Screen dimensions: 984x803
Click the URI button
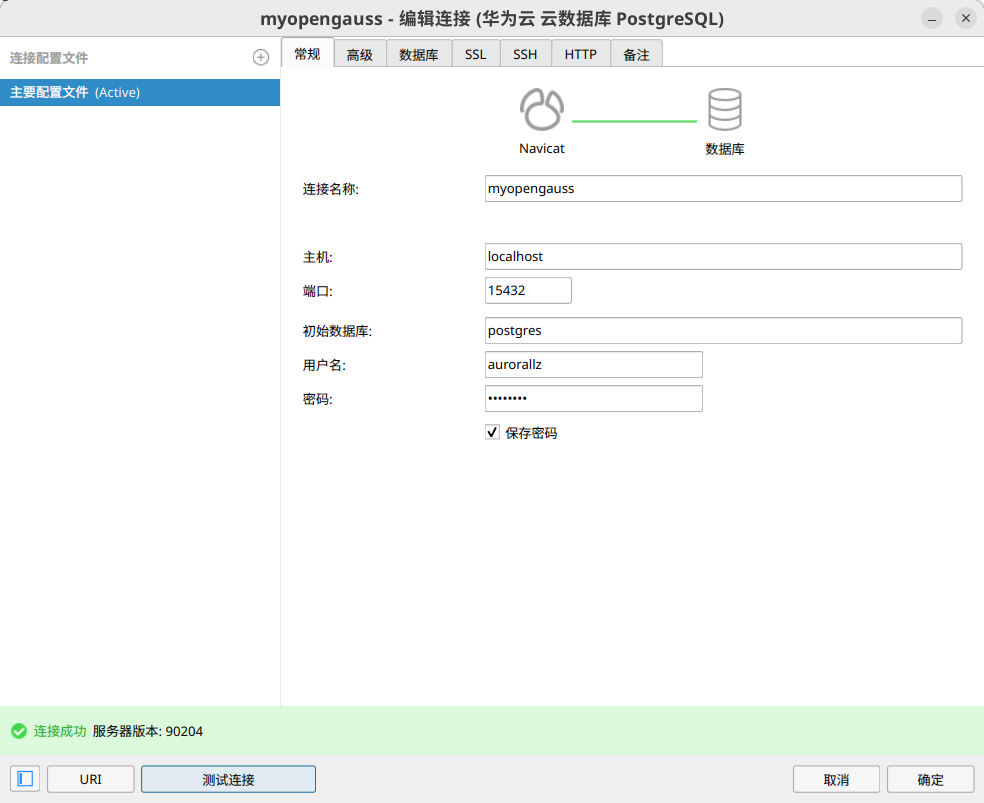[x=90, y=778]
